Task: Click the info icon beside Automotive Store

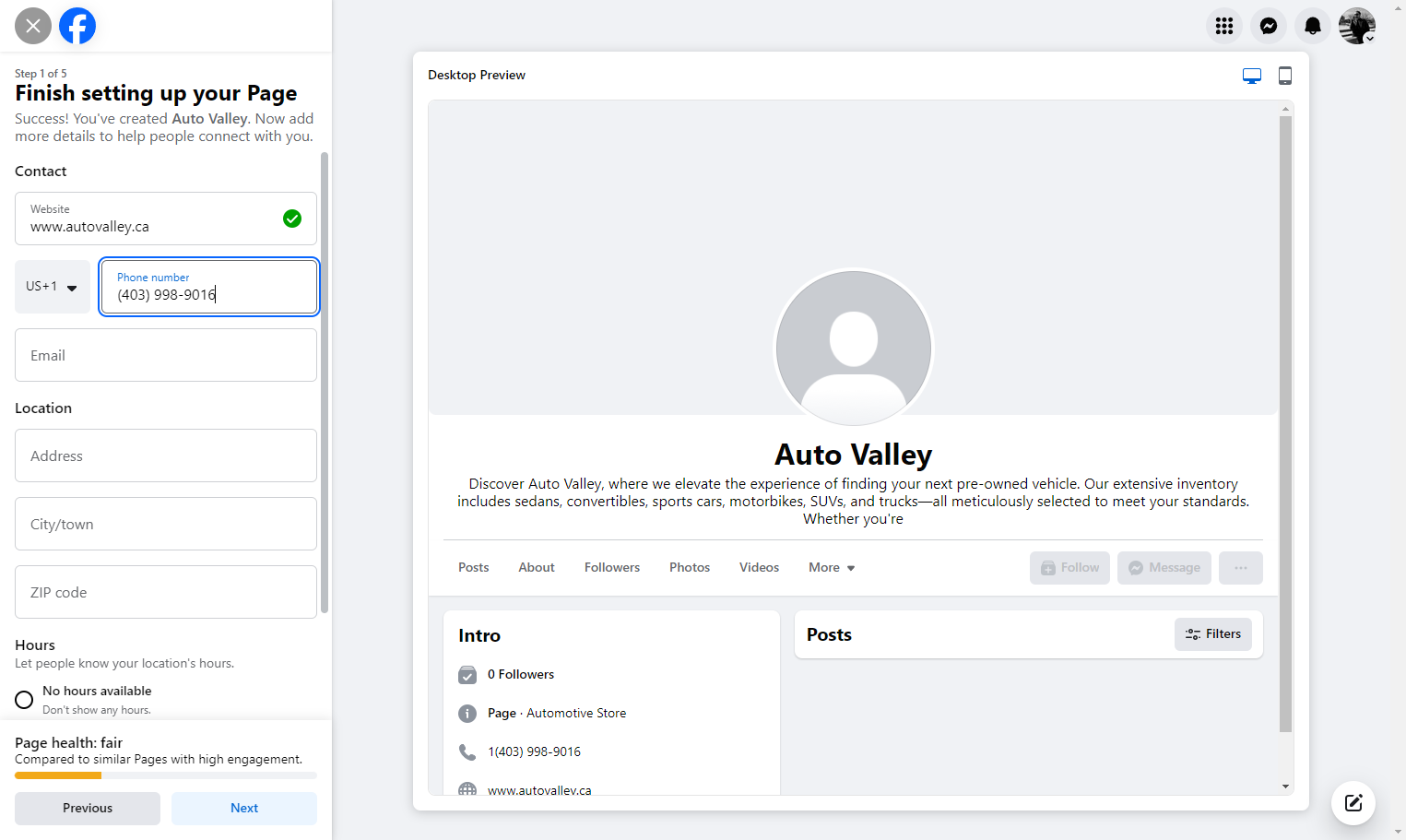Action: coord(467,714)
